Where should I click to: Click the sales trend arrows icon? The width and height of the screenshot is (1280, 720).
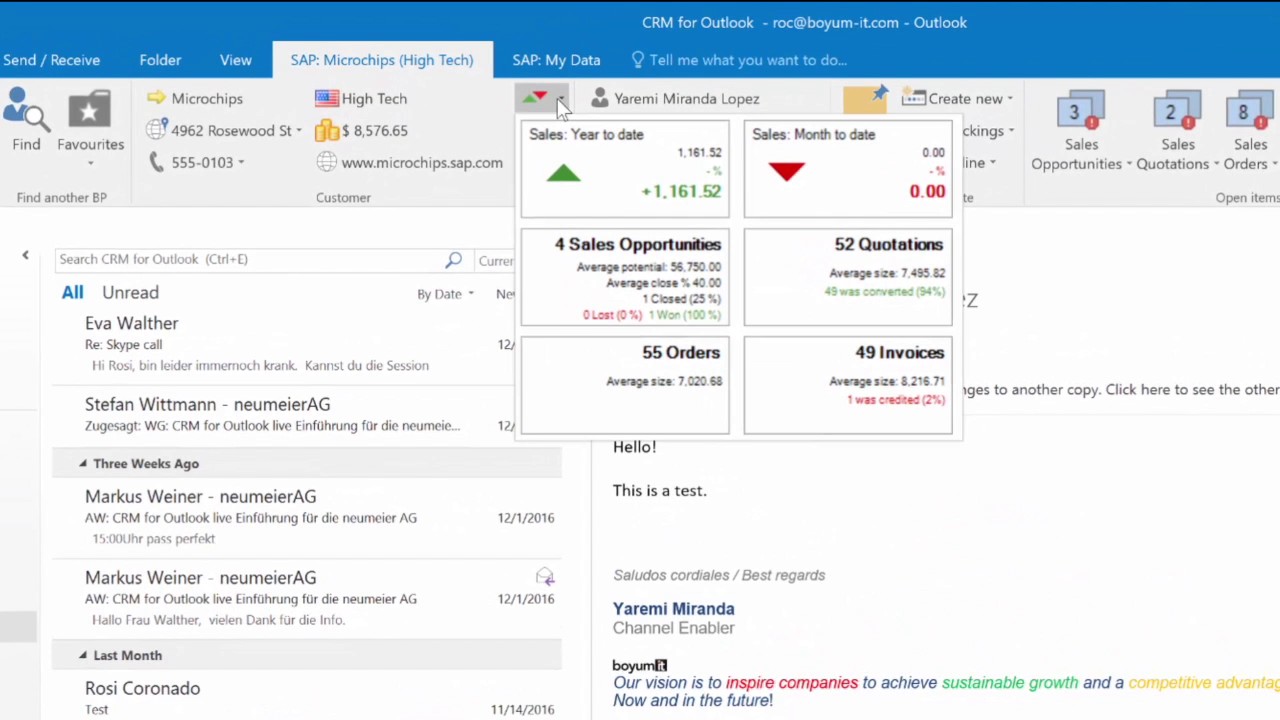(535, 98)
